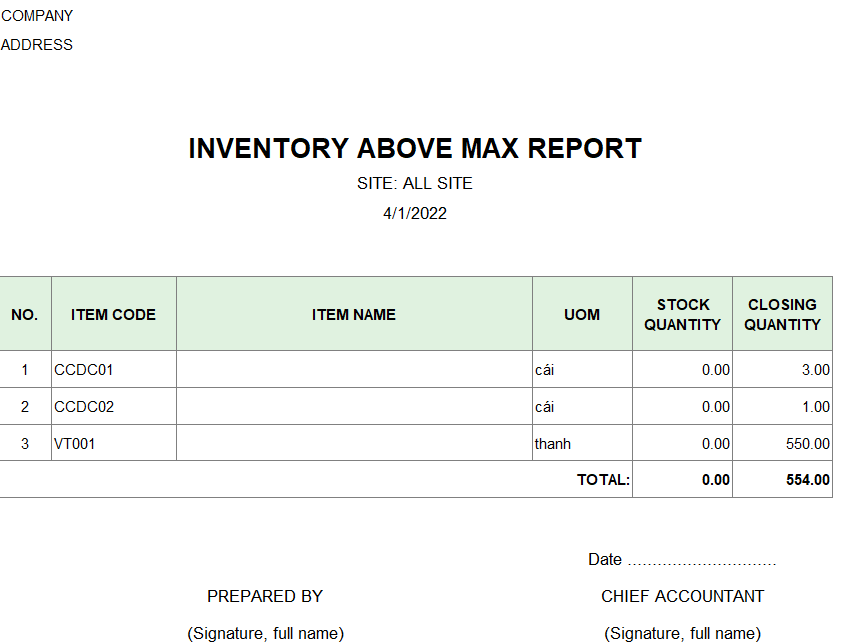Select item code cell CCDC01
Viewport: 844px width, 643px height.
[84, 370]
